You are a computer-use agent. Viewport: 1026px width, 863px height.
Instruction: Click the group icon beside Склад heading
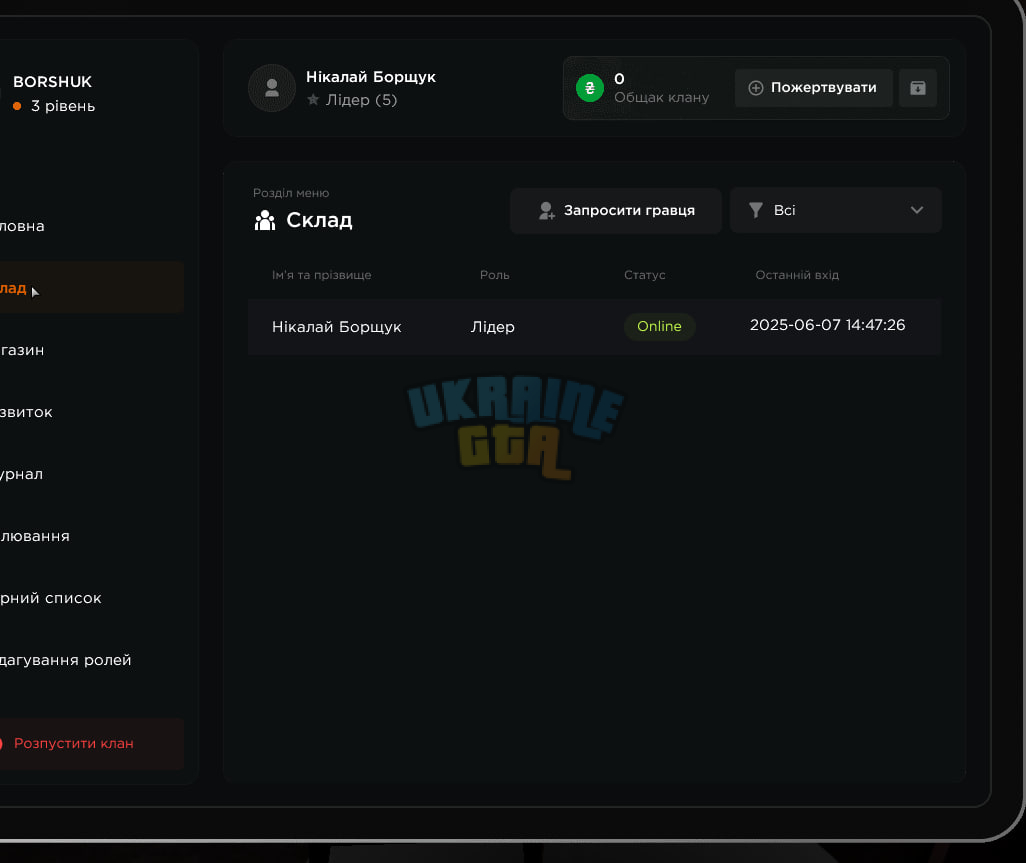pyautogui.click(x=264, y=220)
